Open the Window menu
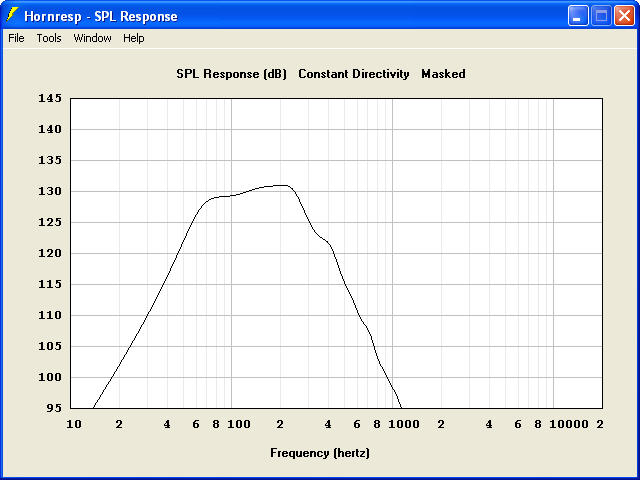 pos(92,38)
